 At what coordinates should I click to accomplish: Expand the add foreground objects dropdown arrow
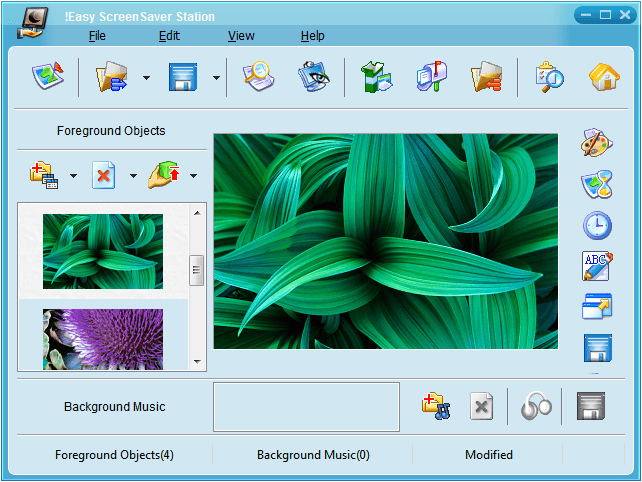click(x=73, y=176)
